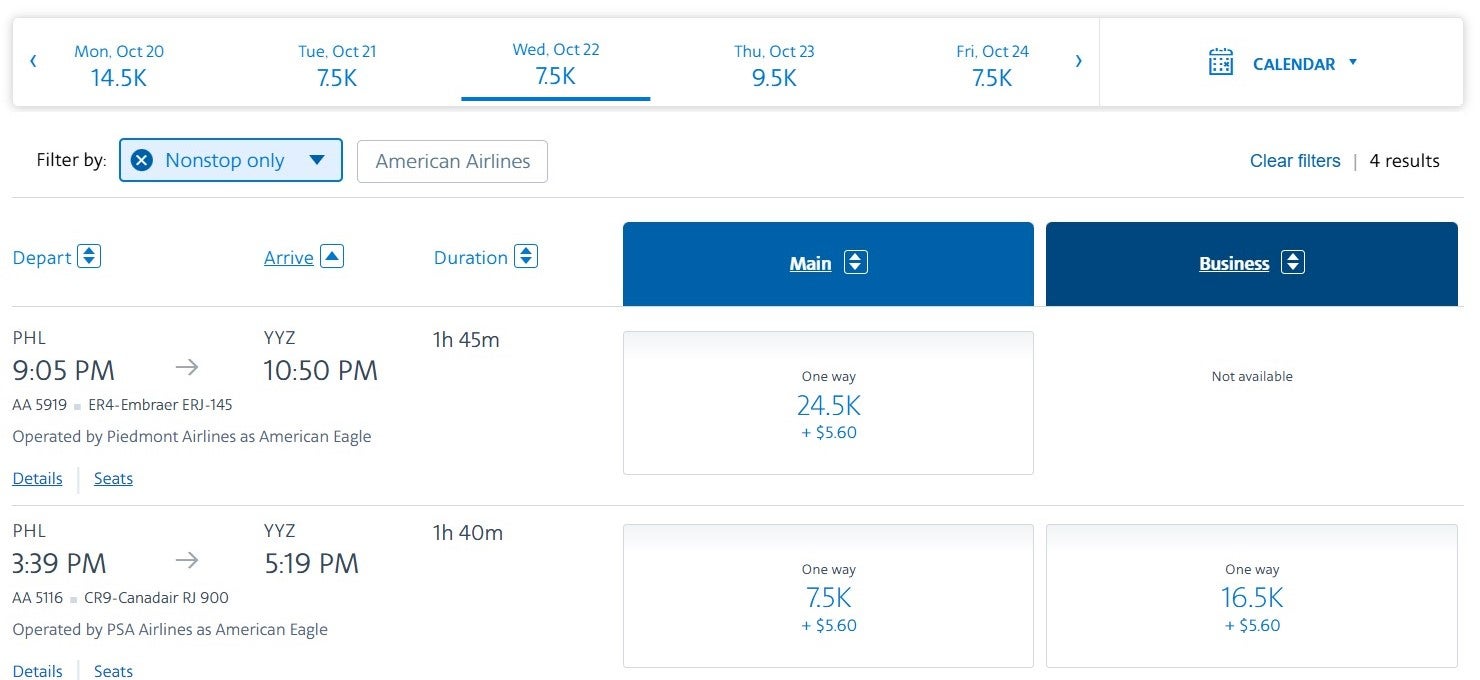Select Fri, Oct 24 7.5K date tab

coord(992,64)
